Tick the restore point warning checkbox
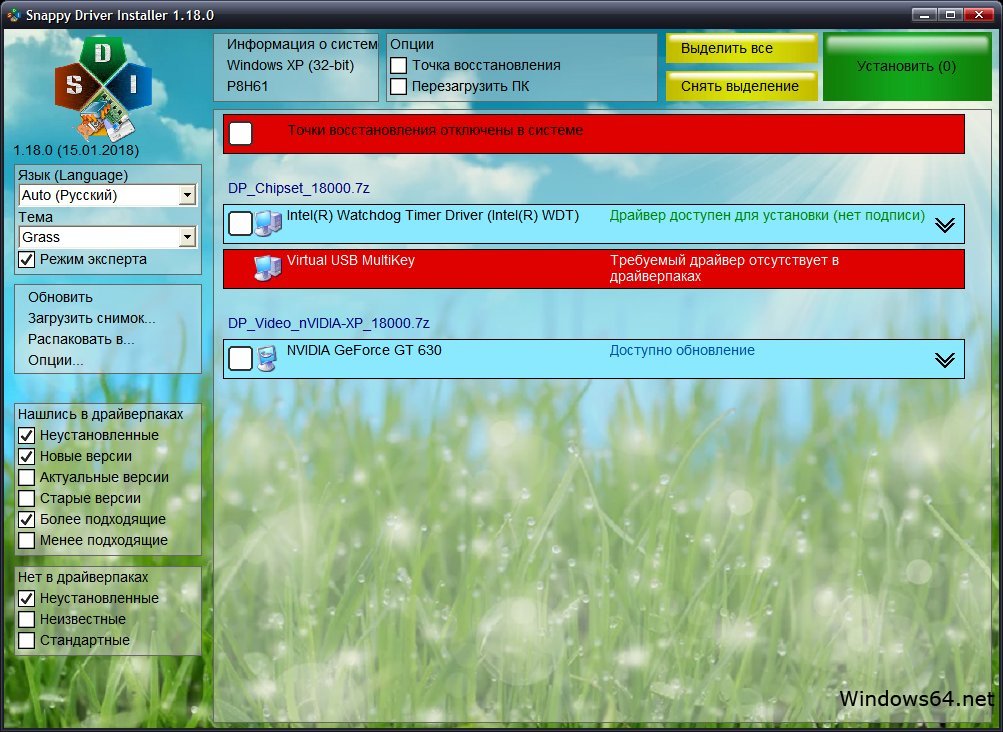The height and width of the screenshot is (732, 1003). 241,134
